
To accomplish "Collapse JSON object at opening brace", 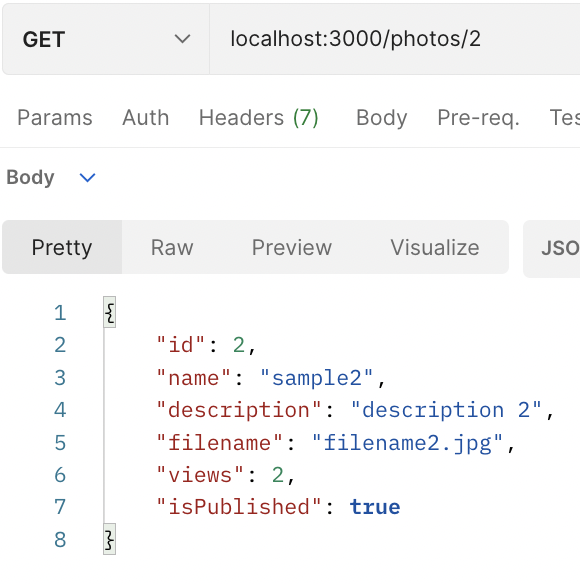I will coord(110,312).
